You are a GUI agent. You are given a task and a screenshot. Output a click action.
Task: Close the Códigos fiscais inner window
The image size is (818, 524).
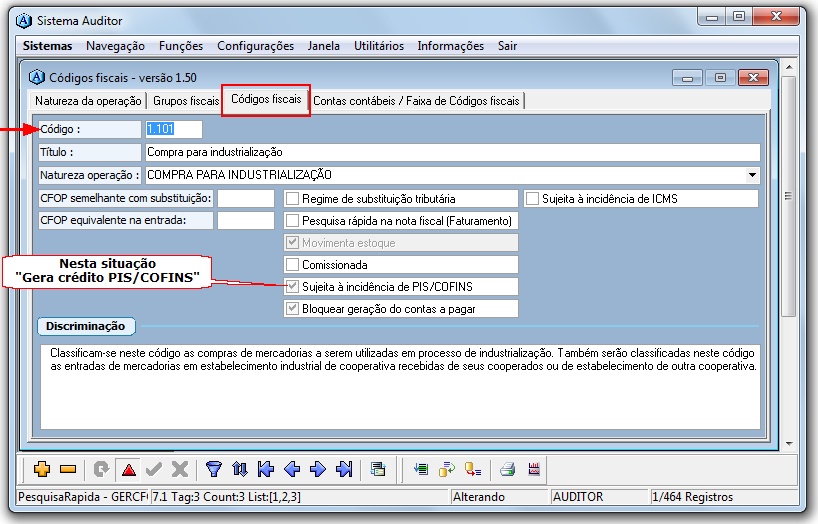[753, 78]
